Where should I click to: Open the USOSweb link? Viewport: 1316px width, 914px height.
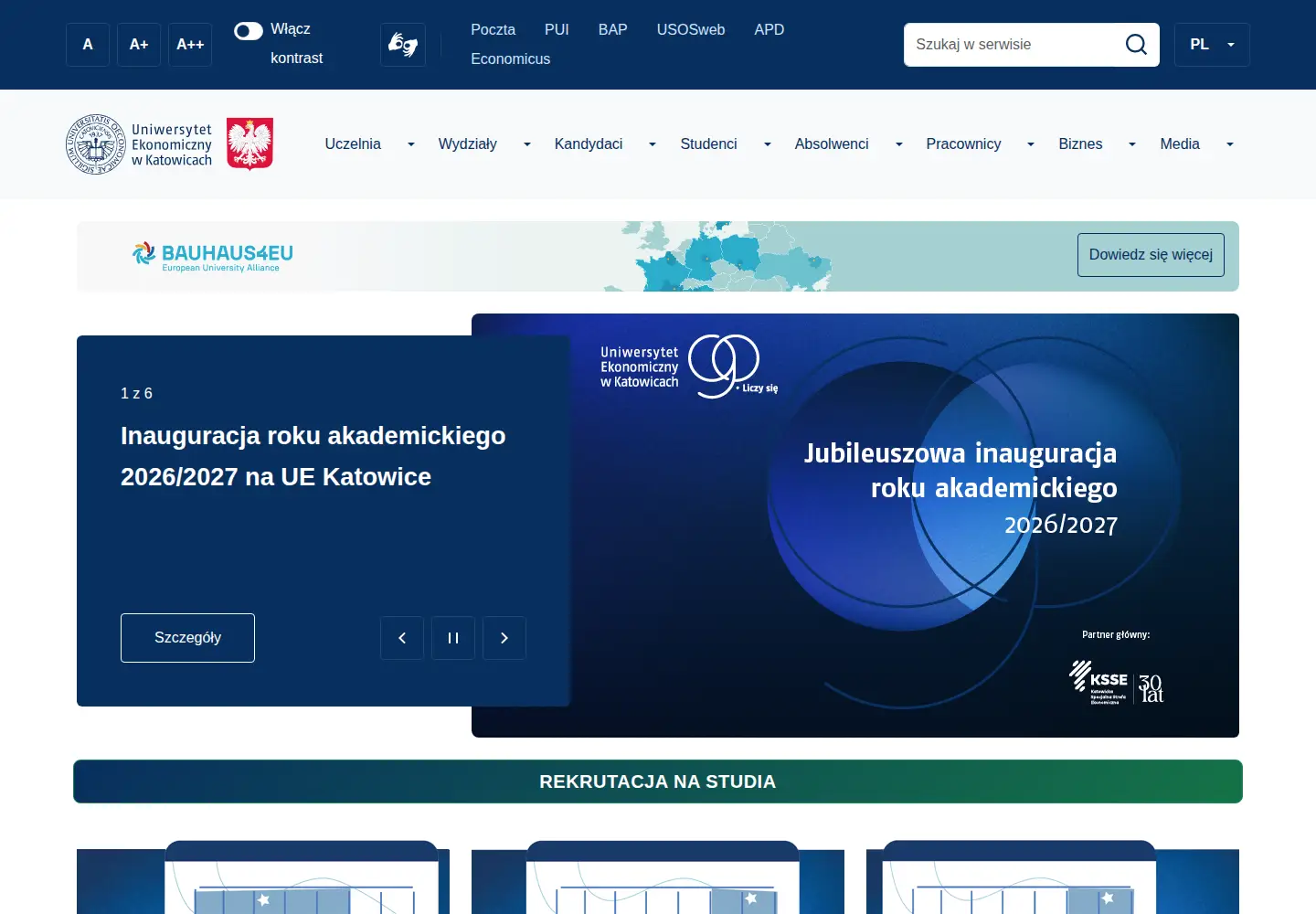point(691,30)
